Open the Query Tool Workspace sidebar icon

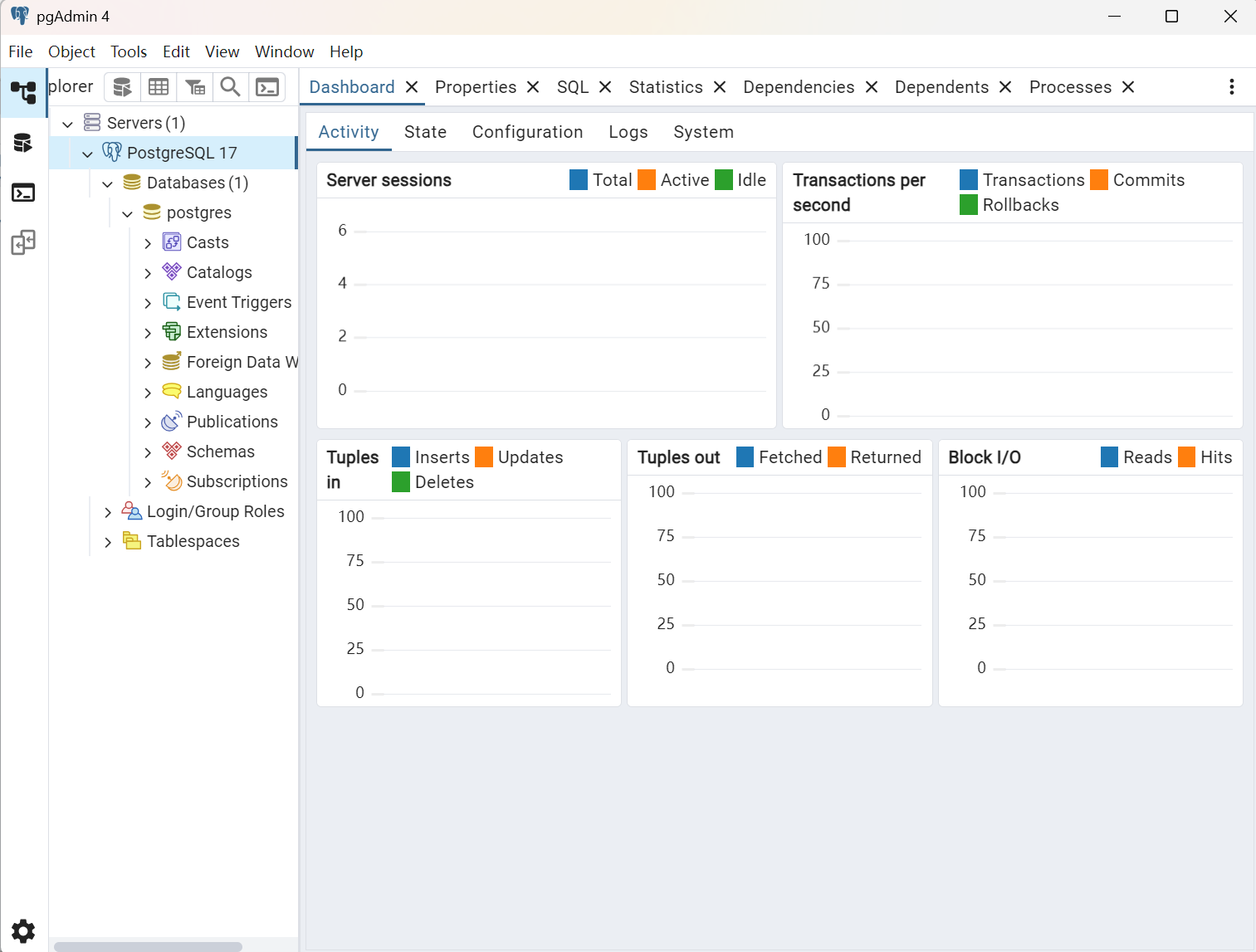(23, 143)
